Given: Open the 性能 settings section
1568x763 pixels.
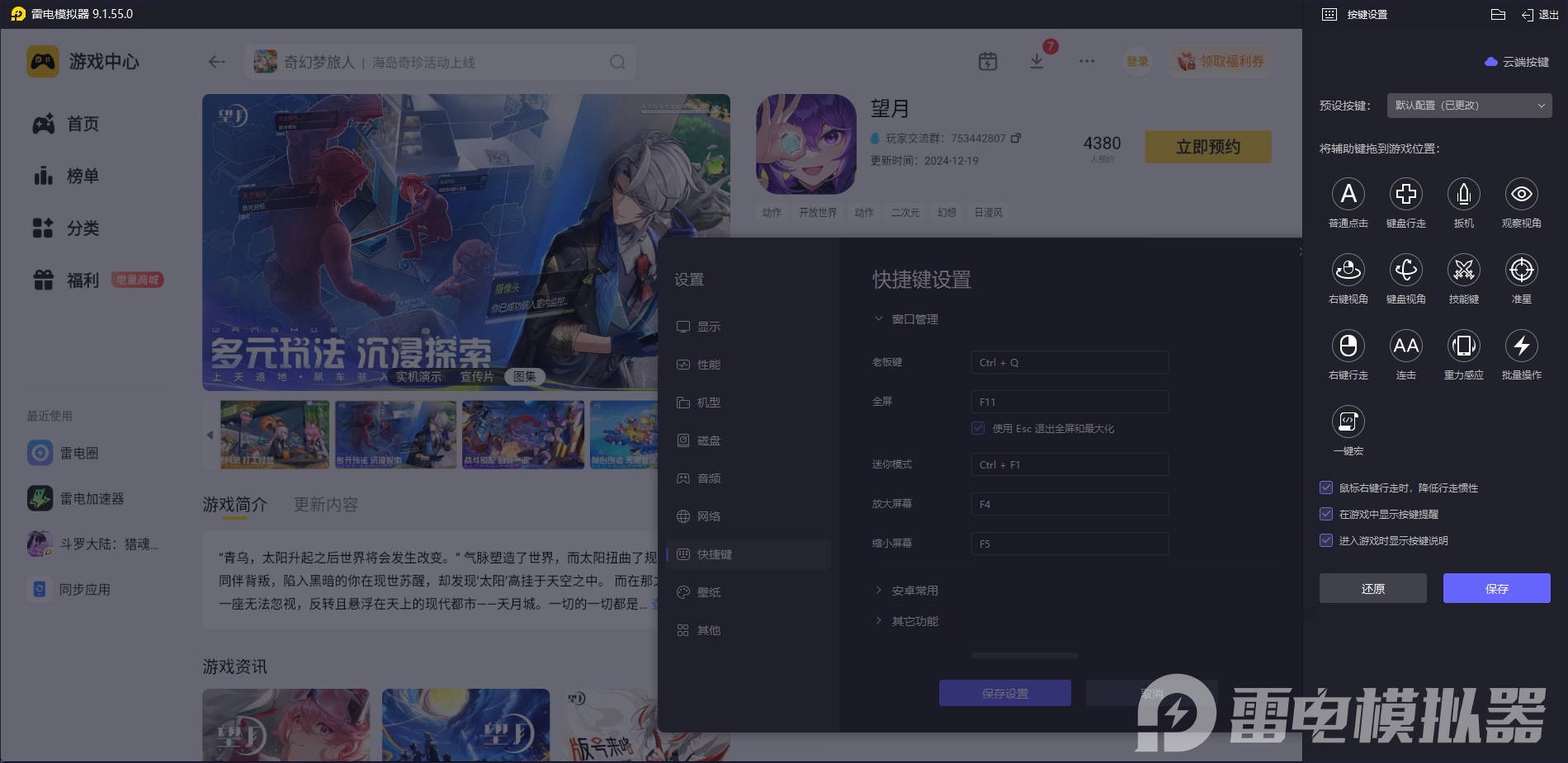Looking at the screenshot, I should [x=749, y=365].
